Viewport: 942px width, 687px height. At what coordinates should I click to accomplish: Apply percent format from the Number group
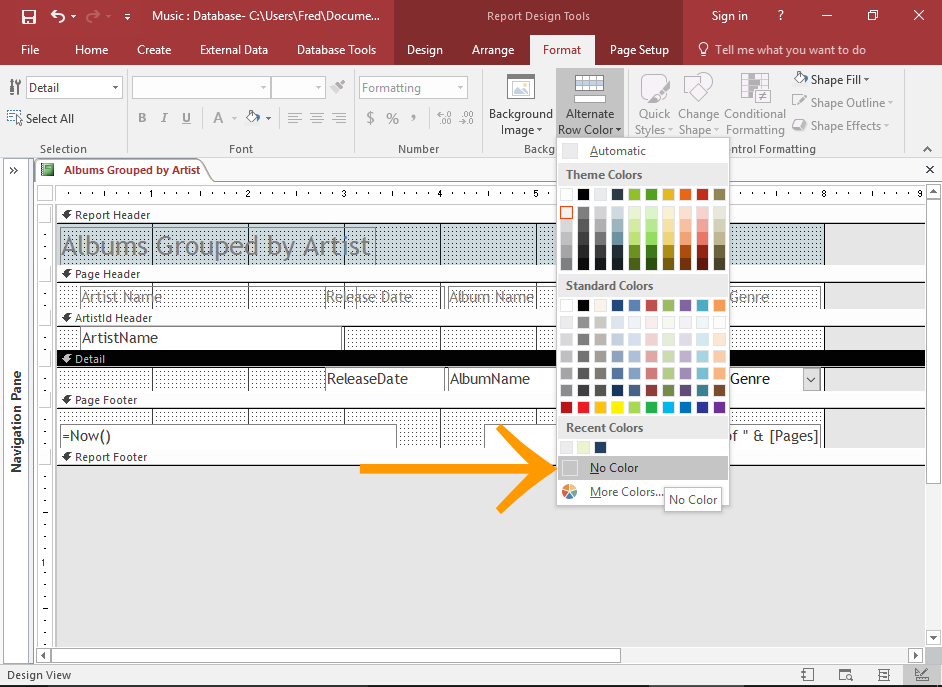(x=394, y=117)
